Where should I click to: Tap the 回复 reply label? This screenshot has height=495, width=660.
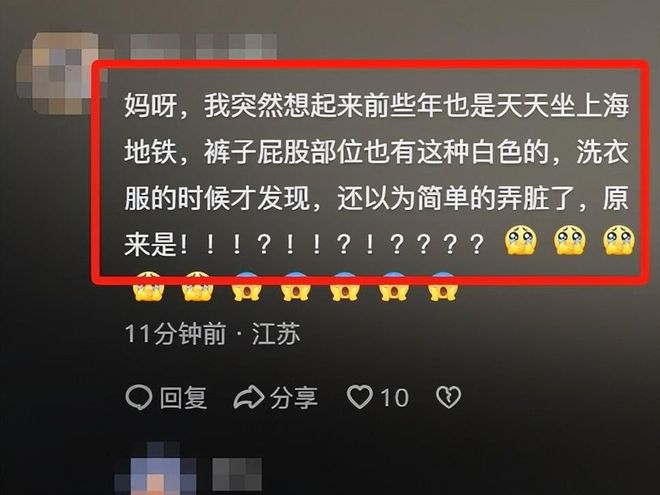(x=183, y=397)
